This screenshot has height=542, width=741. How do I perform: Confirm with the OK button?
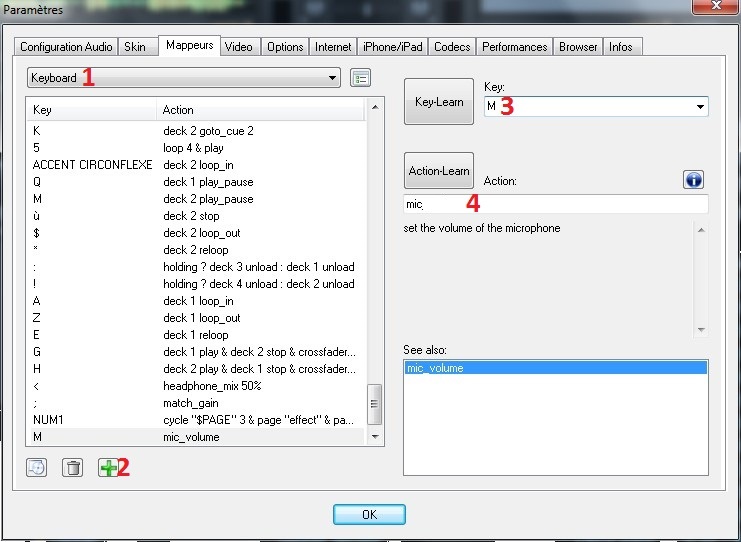tap(369, 515)
